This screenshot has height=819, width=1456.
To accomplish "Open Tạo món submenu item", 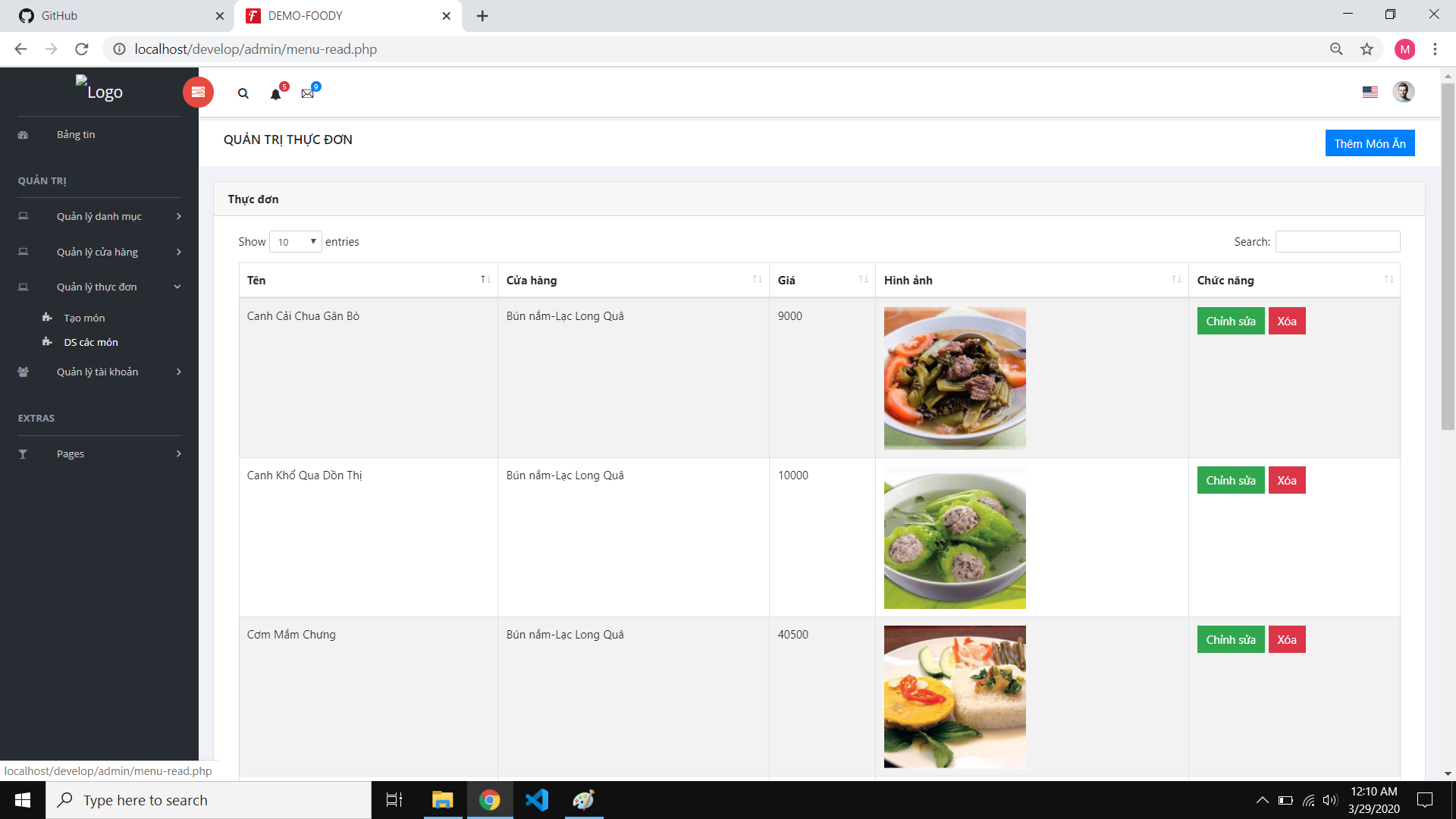I will point(84,318).
